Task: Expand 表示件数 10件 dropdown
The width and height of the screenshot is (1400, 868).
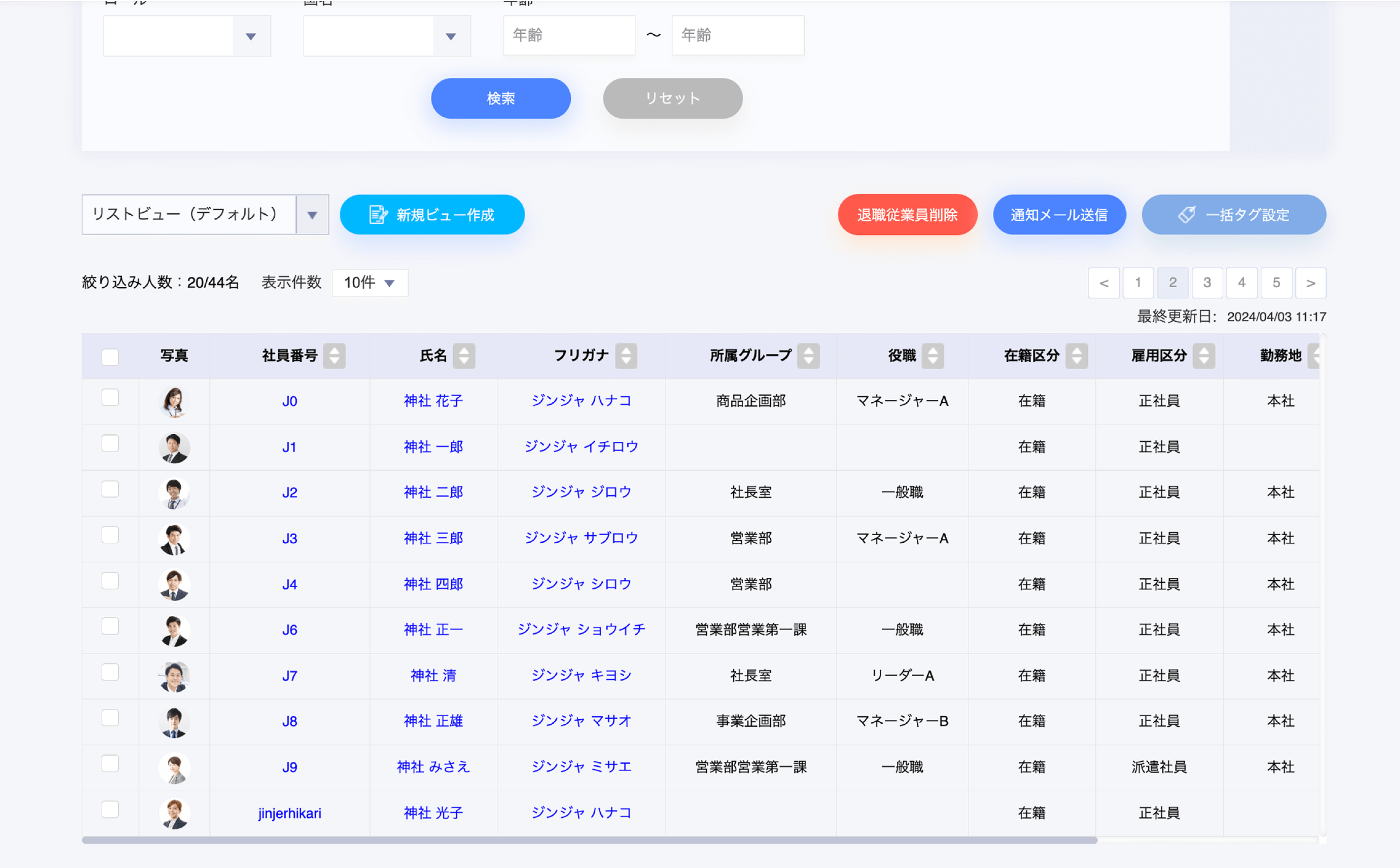Action: (x=370, y=283)
